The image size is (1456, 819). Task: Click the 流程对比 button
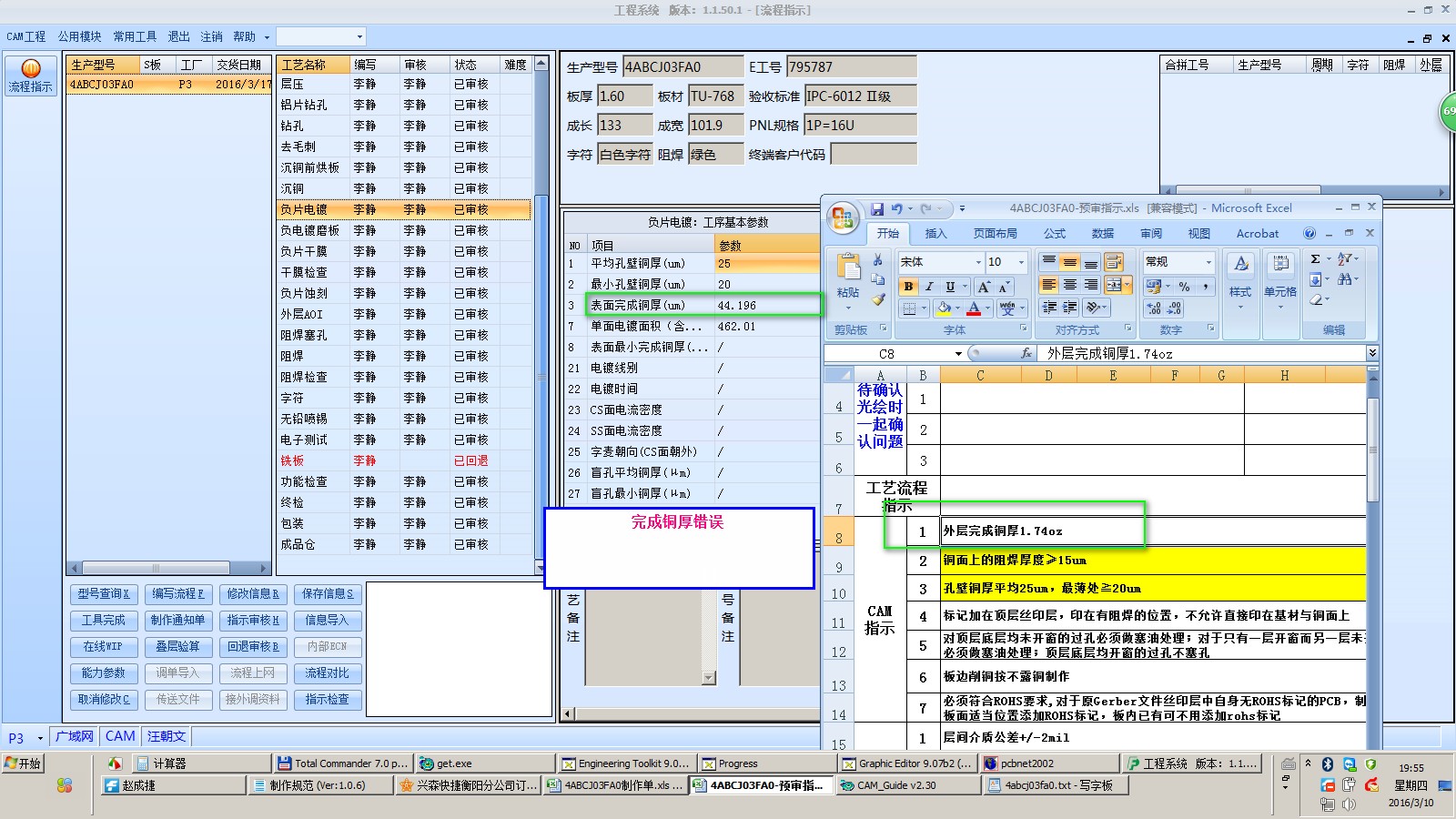click(328, 673)
